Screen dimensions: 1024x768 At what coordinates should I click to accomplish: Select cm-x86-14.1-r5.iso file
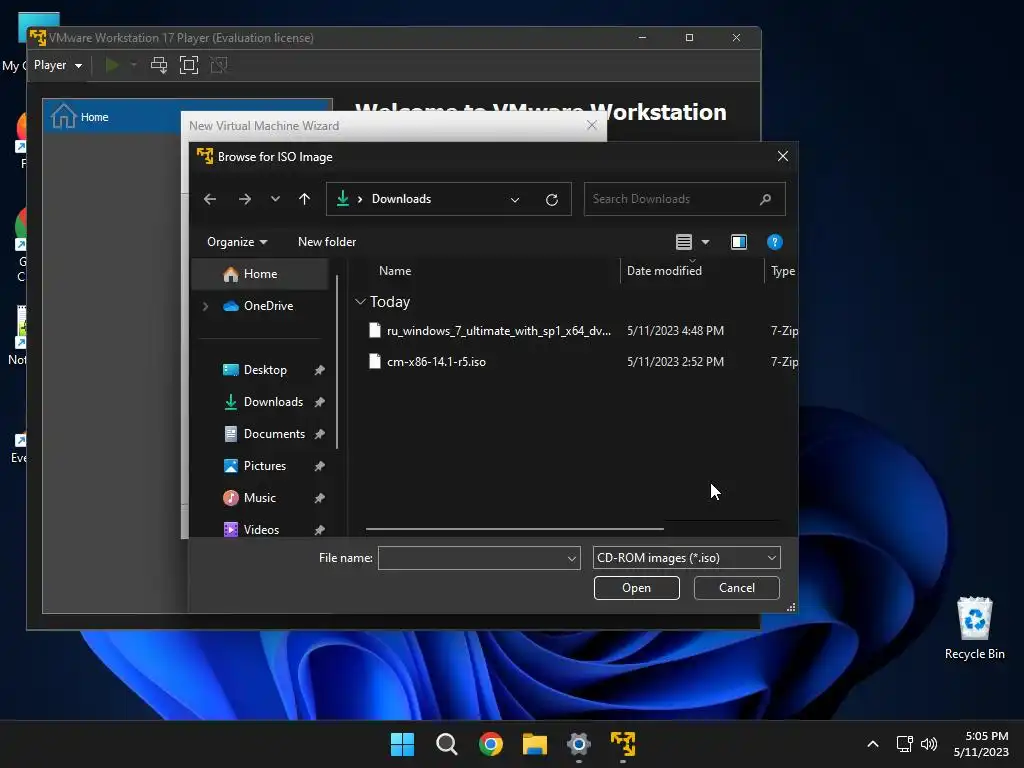(x=436, y=362)
